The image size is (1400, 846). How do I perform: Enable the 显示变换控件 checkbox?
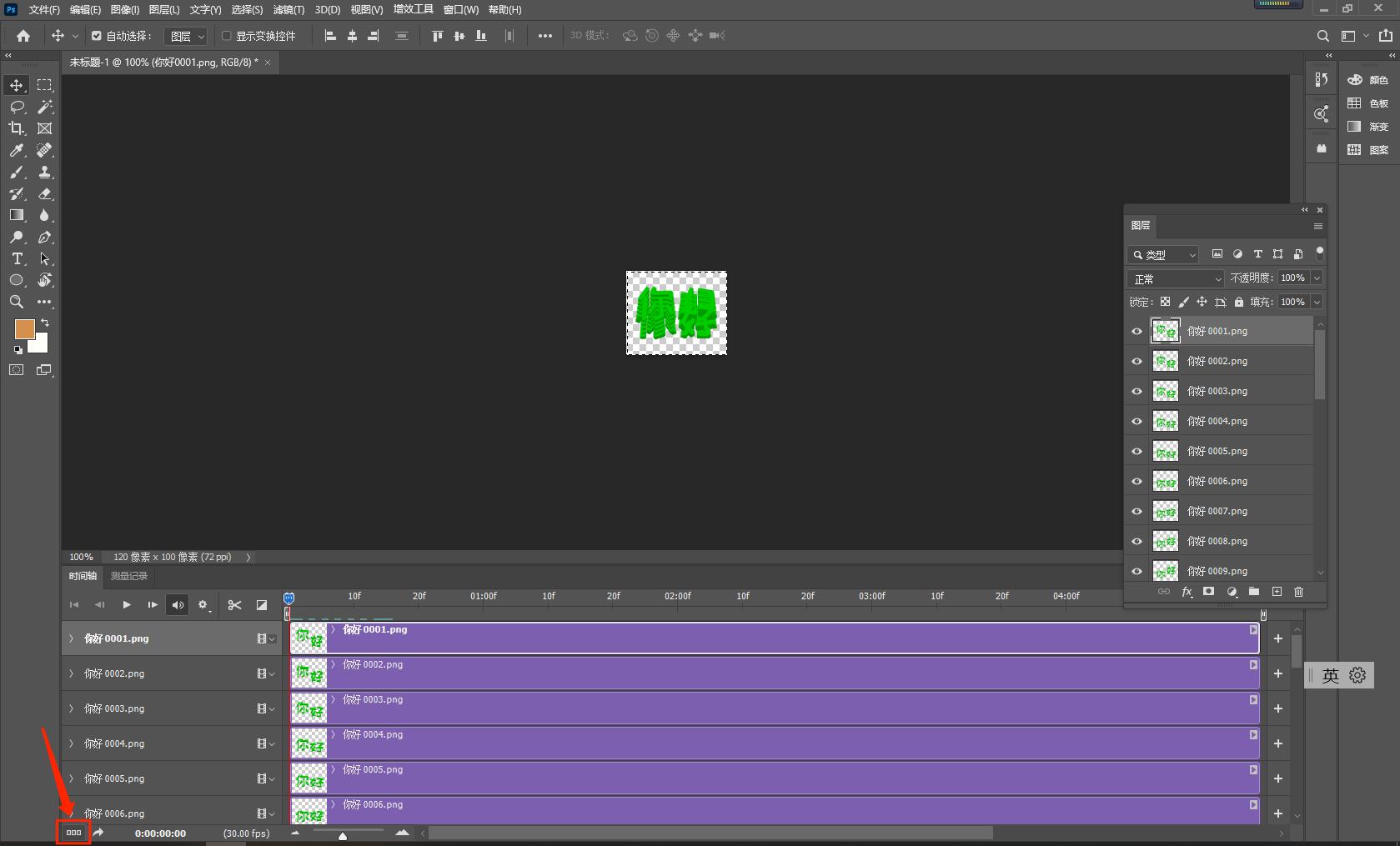226,36
